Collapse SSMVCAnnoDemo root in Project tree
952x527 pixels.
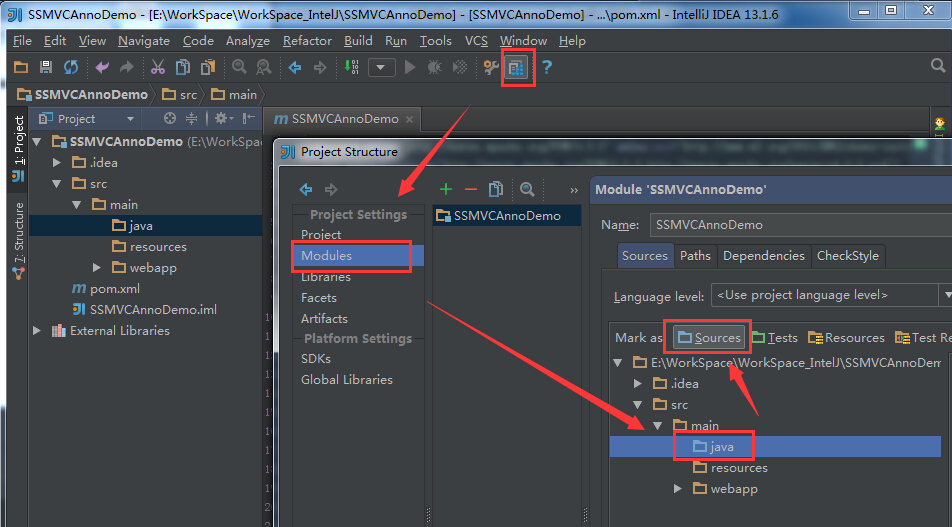click(x=37, y=141)
